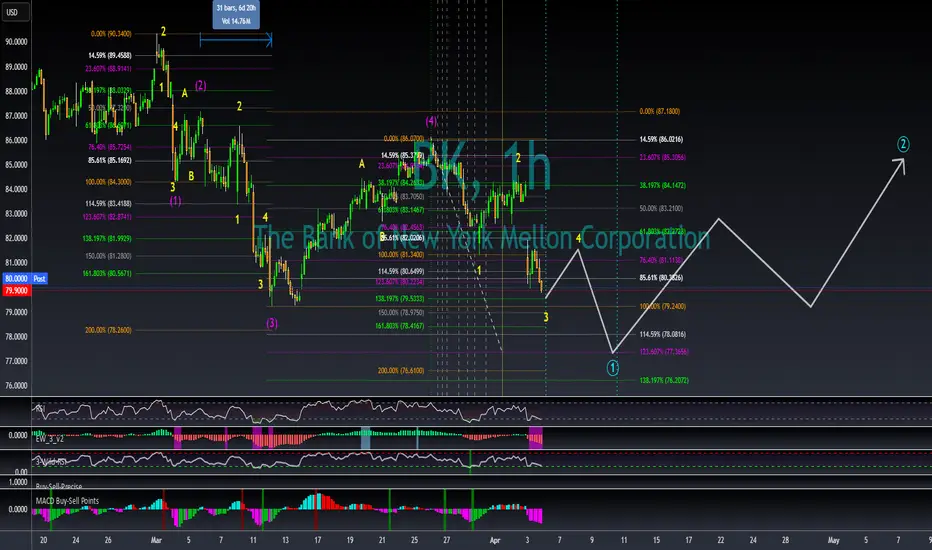The image size is (932, 550).
Task: Select the EW_3_v2 indicator label
Action: [49, 439]
